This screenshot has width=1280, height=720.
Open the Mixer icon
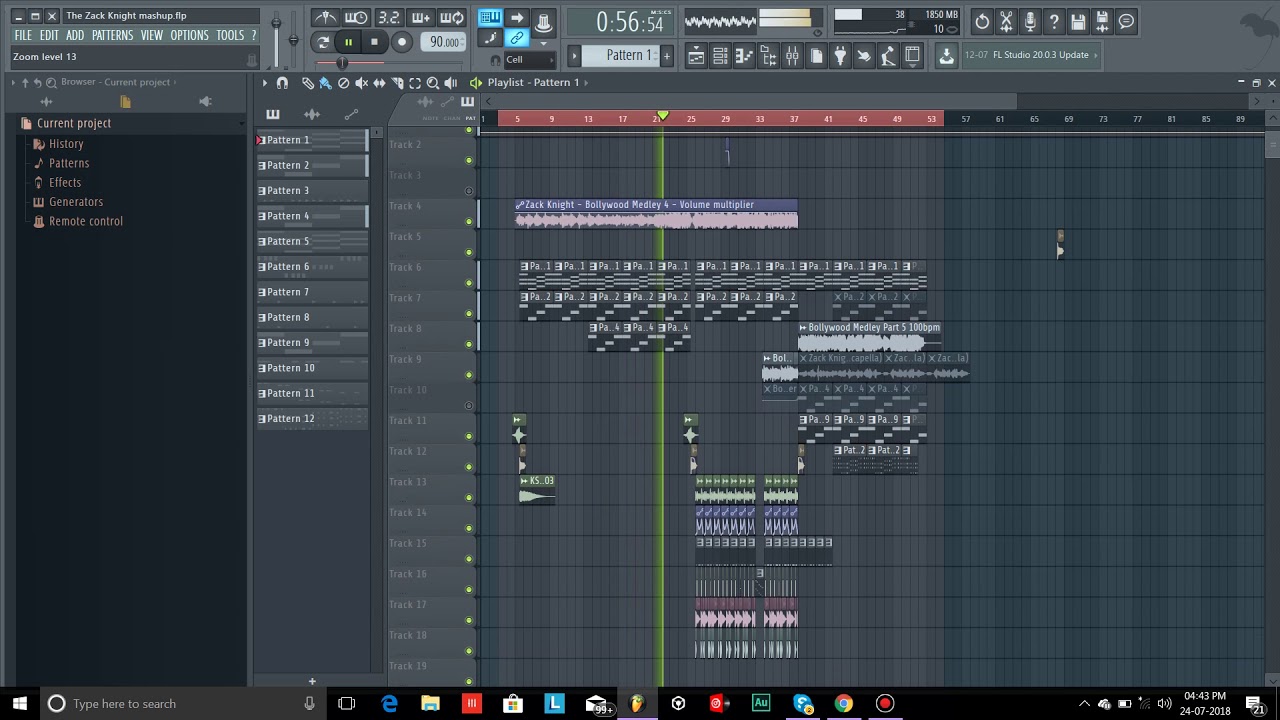pyautogui.click(x=792, y=56)
